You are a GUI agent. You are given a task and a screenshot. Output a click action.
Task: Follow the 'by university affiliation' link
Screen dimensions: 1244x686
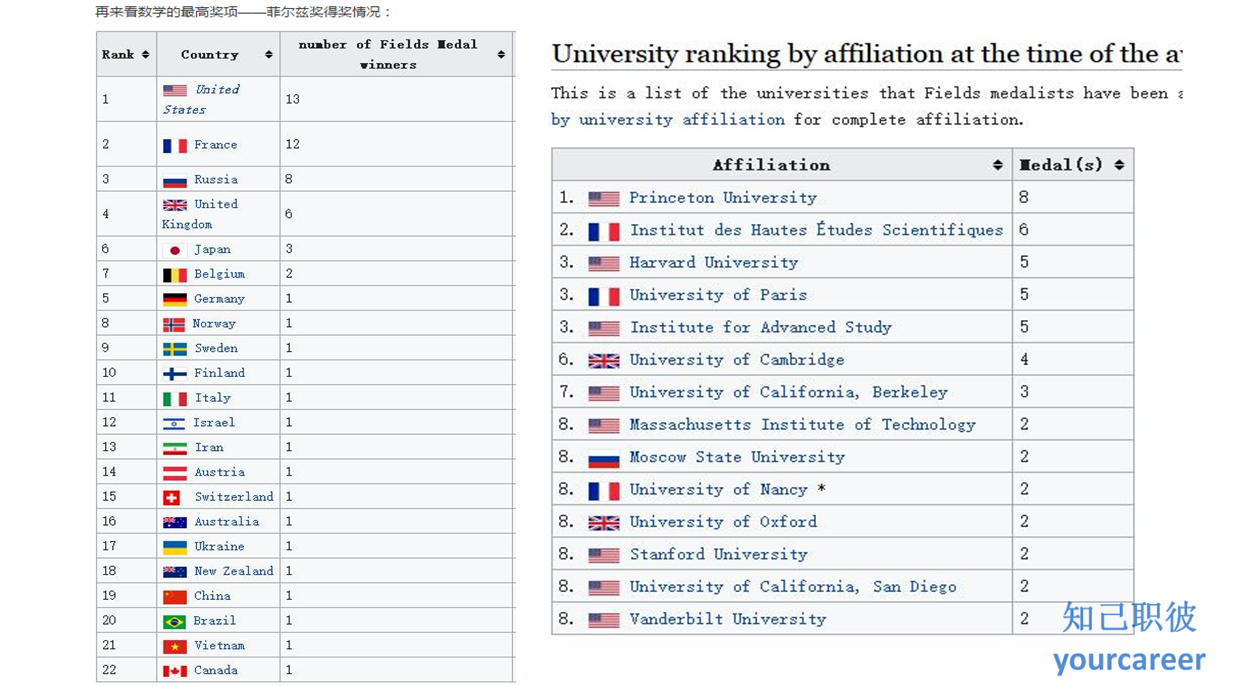pos(668,119)
